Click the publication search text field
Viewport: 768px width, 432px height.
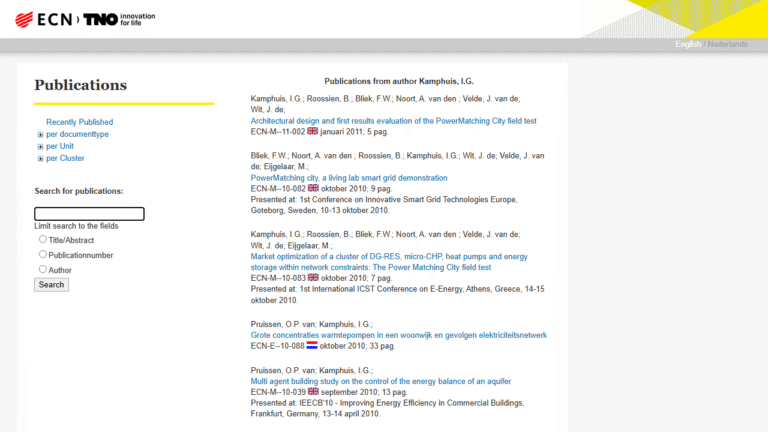(x=89, y=213)
